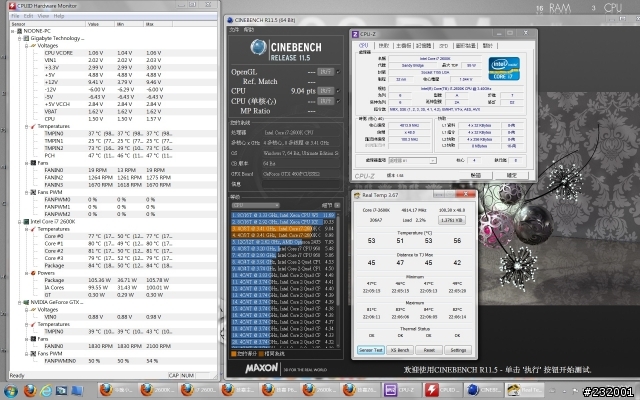Collapse the Intel Core i7 2600K node

[x=19, y=222]
